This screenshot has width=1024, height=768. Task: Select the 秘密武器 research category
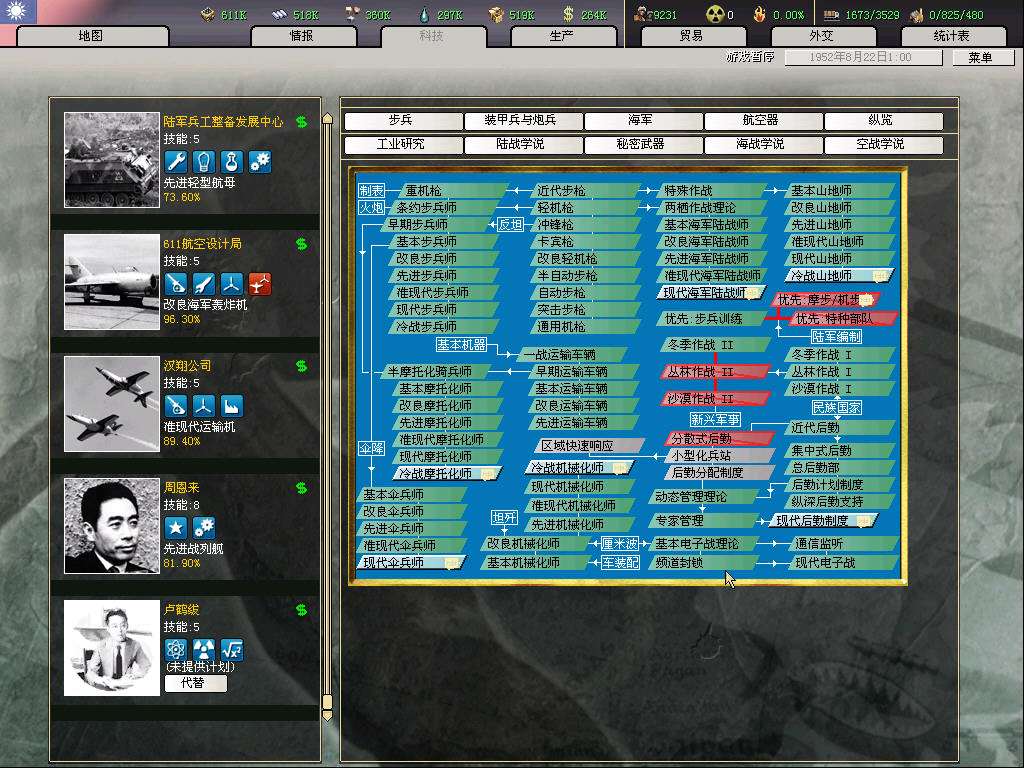640,145
